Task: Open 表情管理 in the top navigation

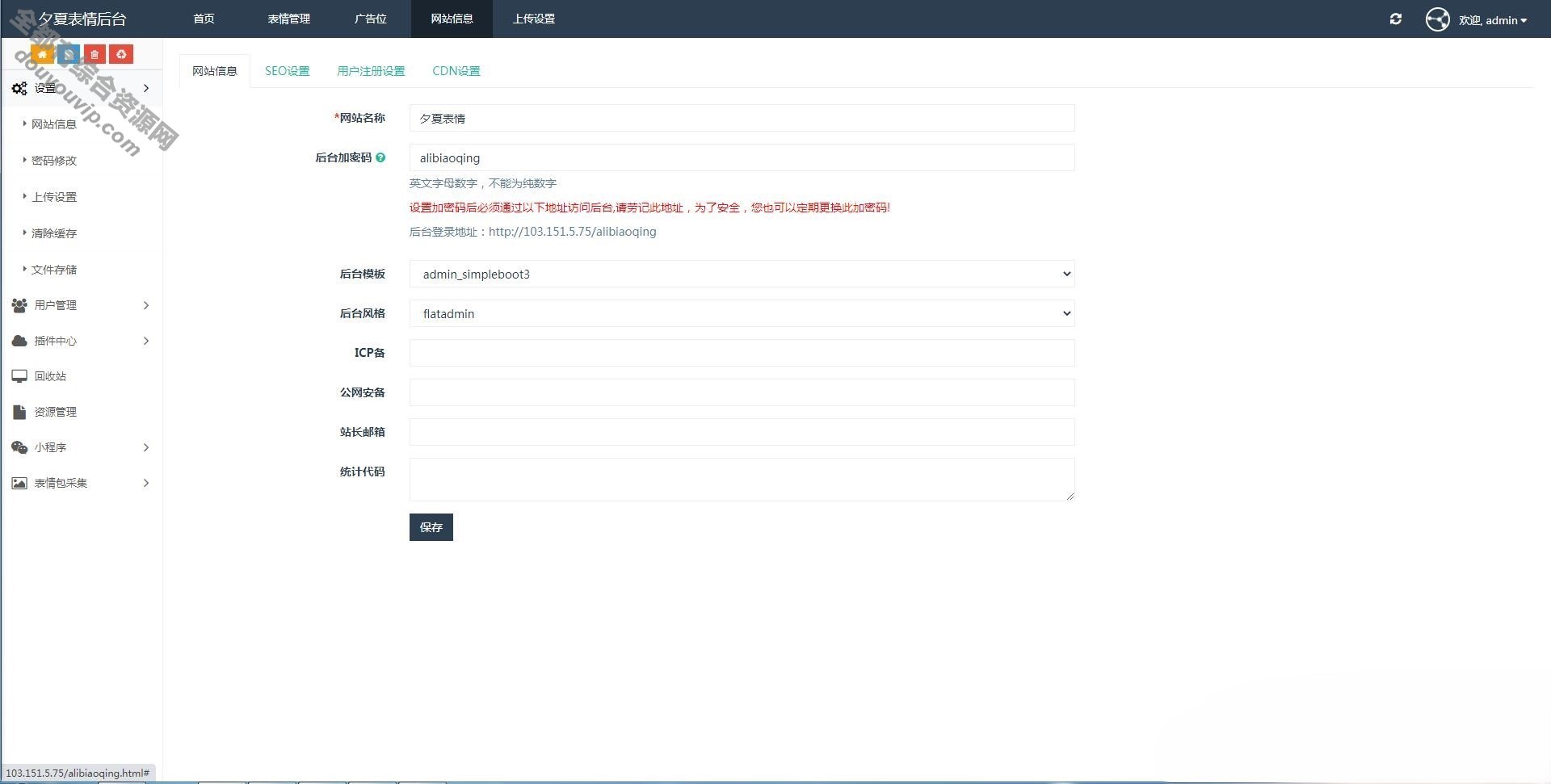Action: coord(288,19)
